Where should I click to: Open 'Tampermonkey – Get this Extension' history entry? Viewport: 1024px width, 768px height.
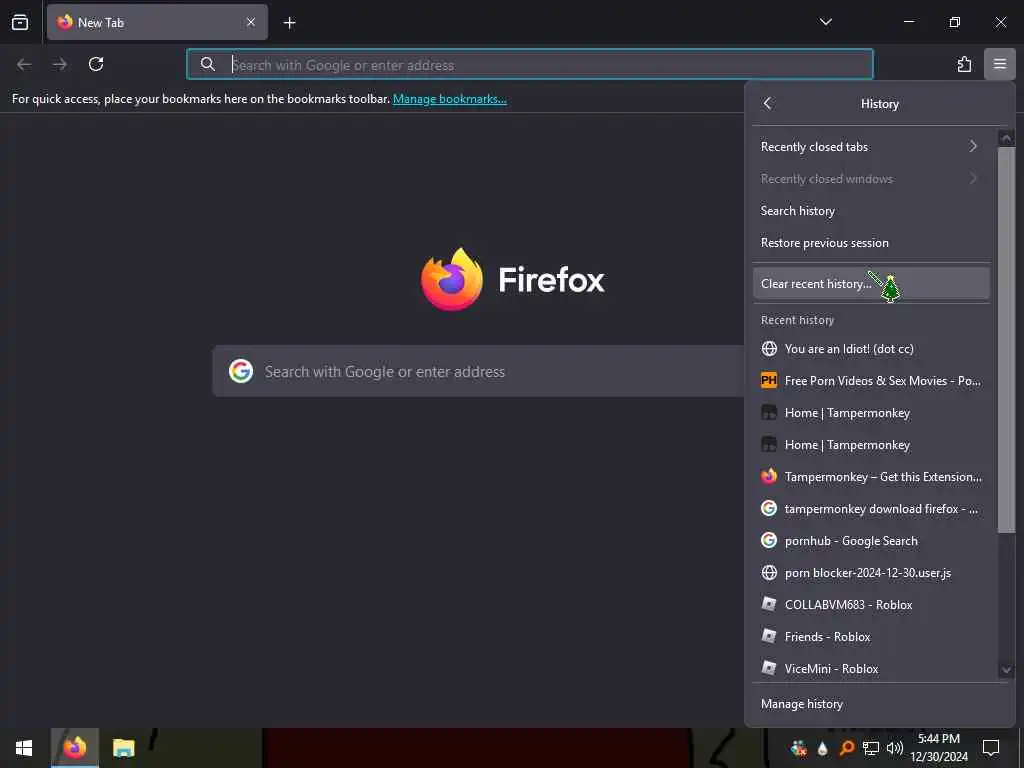click(871, 477)
